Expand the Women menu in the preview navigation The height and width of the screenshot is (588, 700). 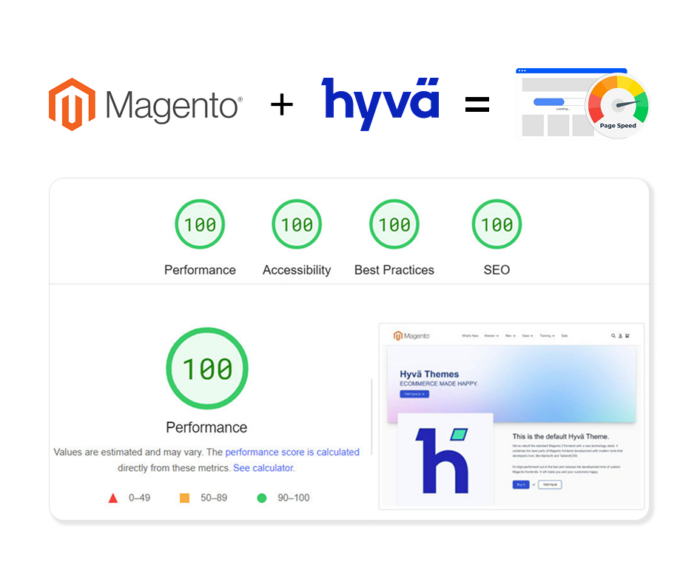[491, 336]
